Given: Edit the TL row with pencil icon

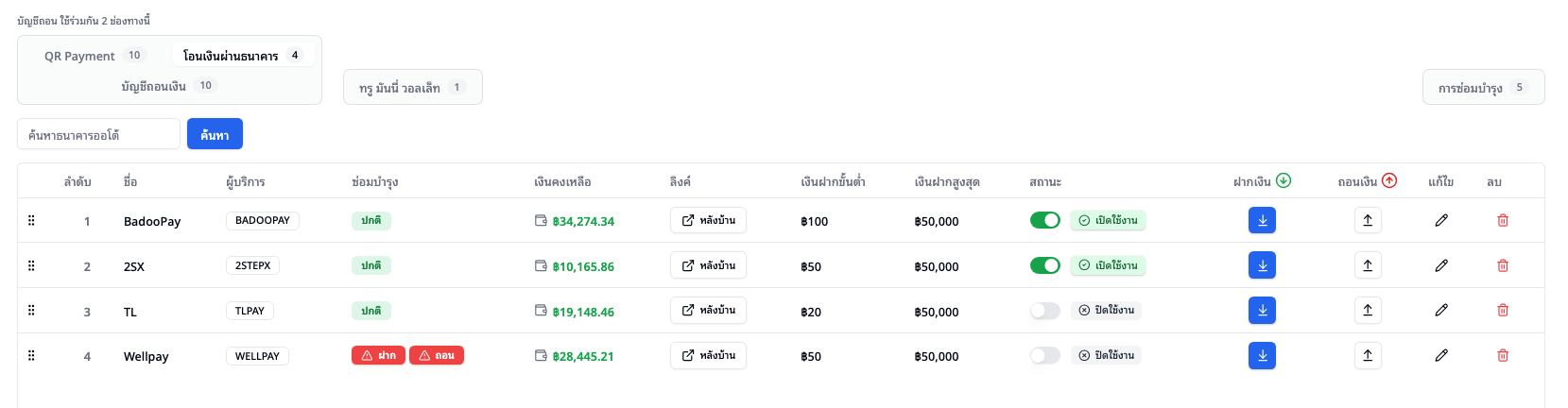Looking at the screenshot, I should point(1440,311).
